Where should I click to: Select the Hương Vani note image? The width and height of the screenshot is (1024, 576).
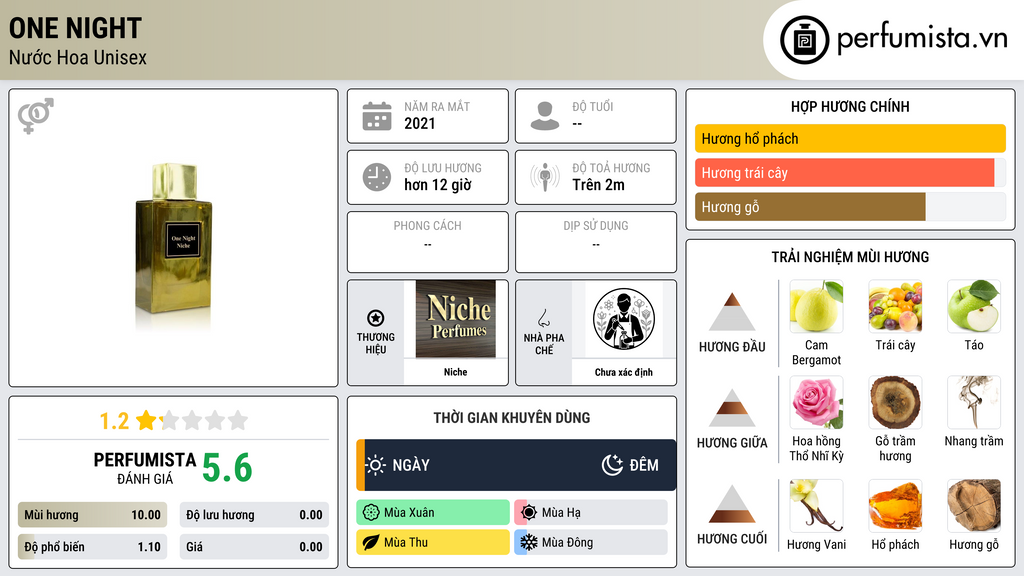816,506
